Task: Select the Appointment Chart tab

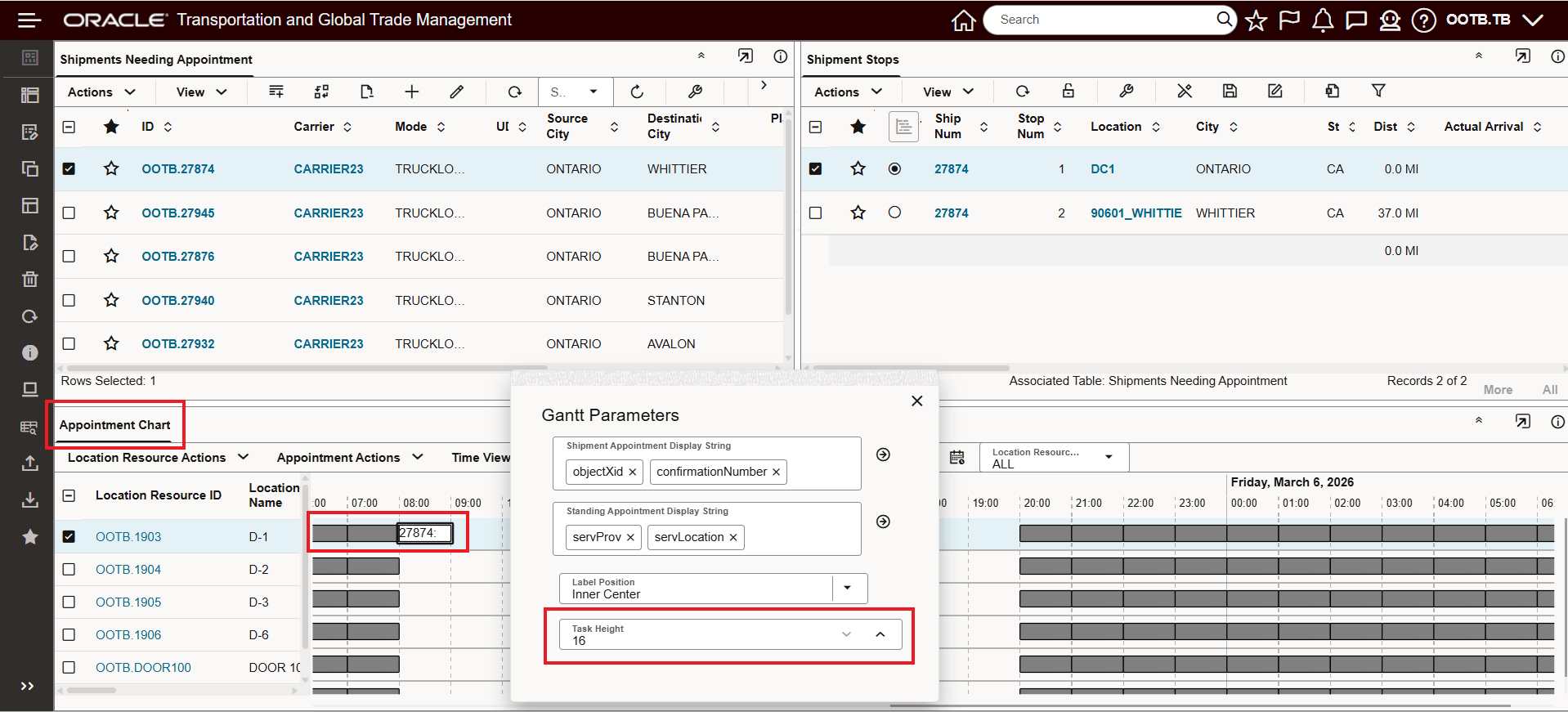Action: (115, 425)
